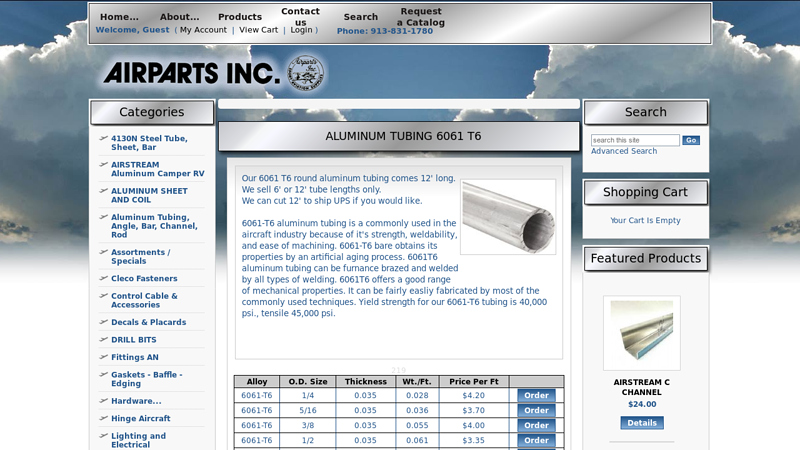Click the Price Per Ft column header
Image resolution: width=800 pixels, height=450 pixels.
click(473, 382)
